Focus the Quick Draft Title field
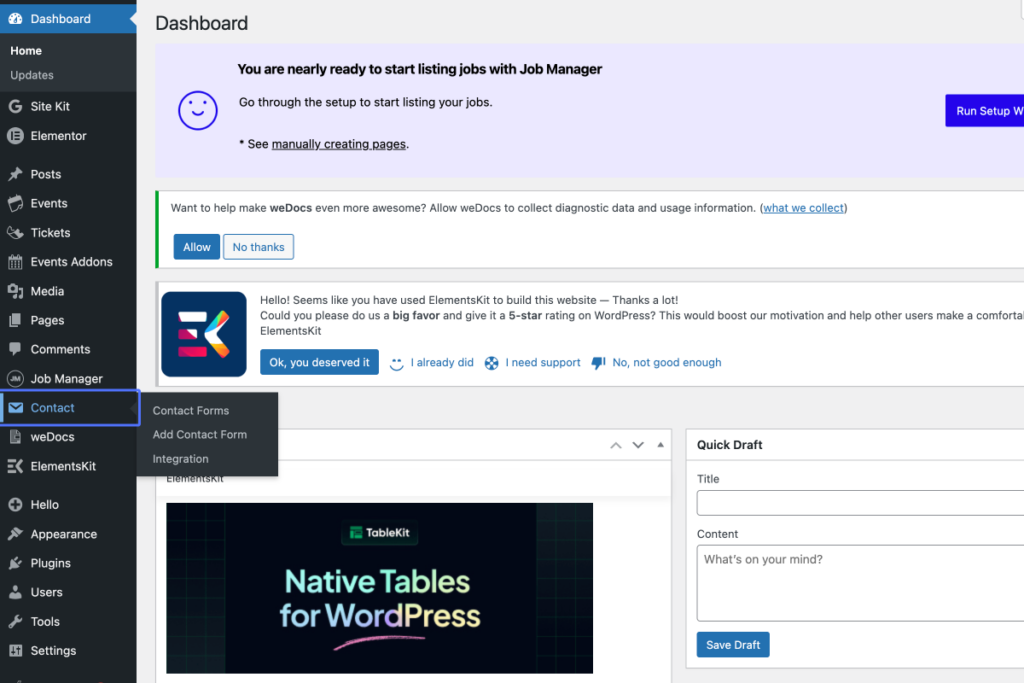1024x683 pixels. pos(860,503)
